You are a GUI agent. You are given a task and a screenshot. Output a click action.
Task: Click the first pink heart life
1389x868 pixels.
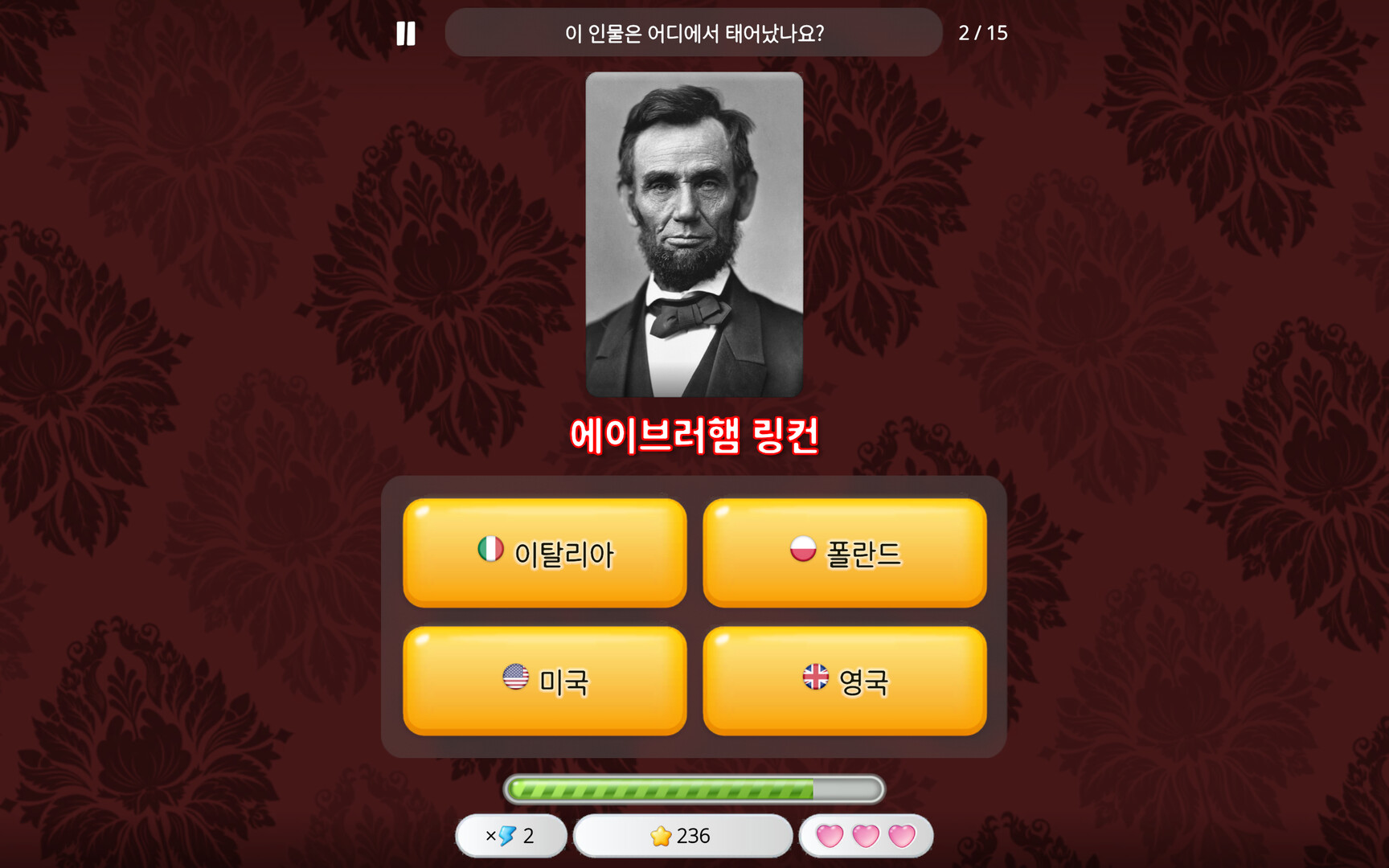point(830,836)
